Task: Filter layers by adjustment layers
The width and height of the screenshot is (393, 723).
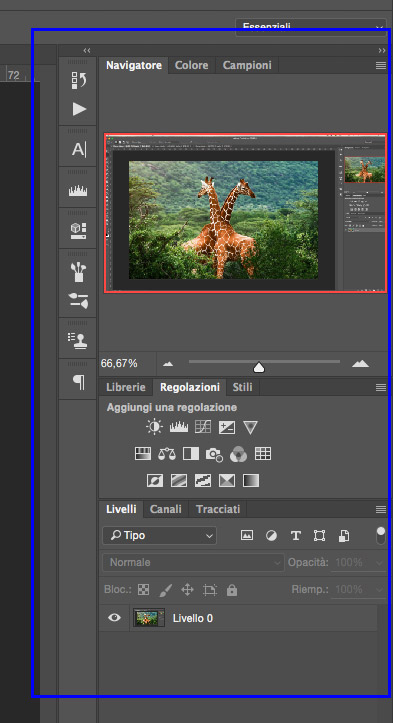Action: [272, 536]
